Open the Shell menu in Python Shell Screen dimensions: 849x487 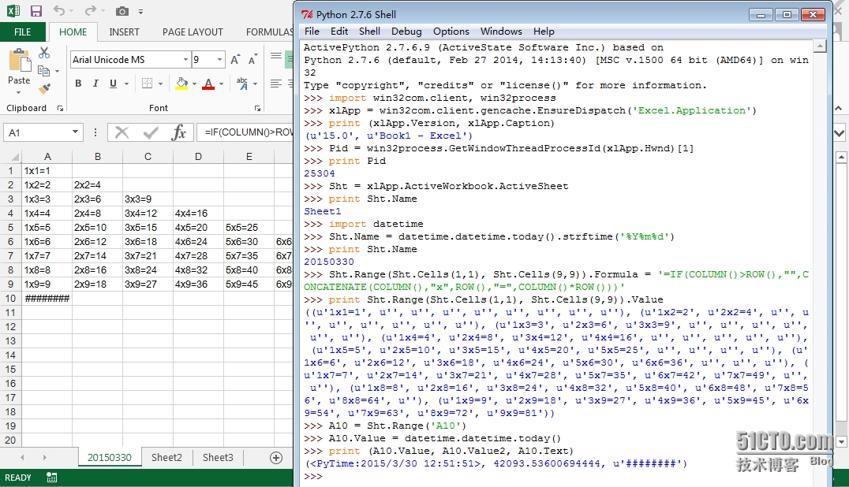click(369, 31)
